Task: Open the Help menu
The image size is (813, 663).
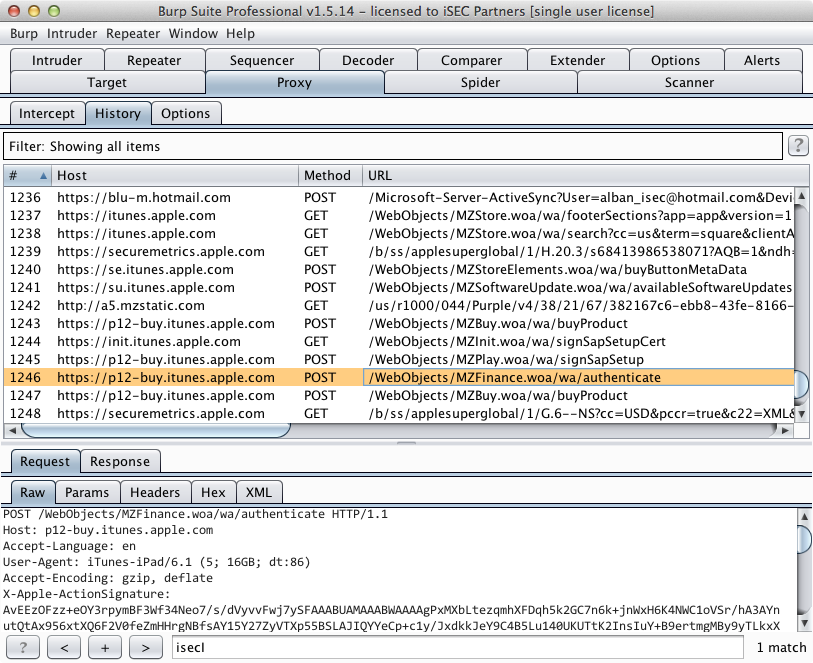Action: click(x=240, y=34)
